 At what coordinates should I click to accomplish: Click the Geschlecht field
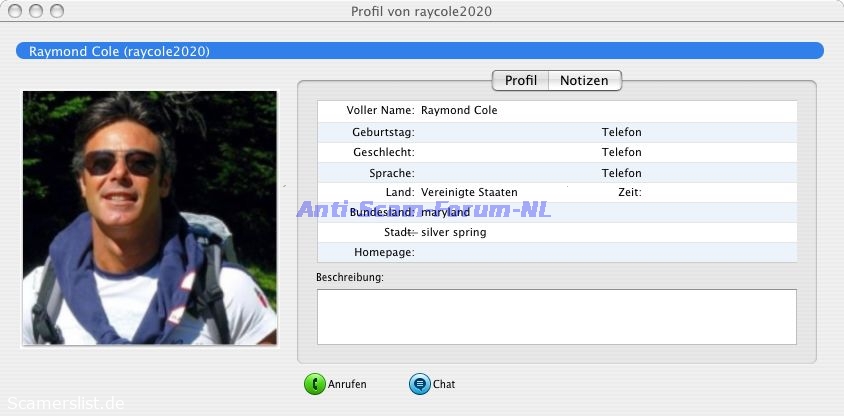point(500,152)
